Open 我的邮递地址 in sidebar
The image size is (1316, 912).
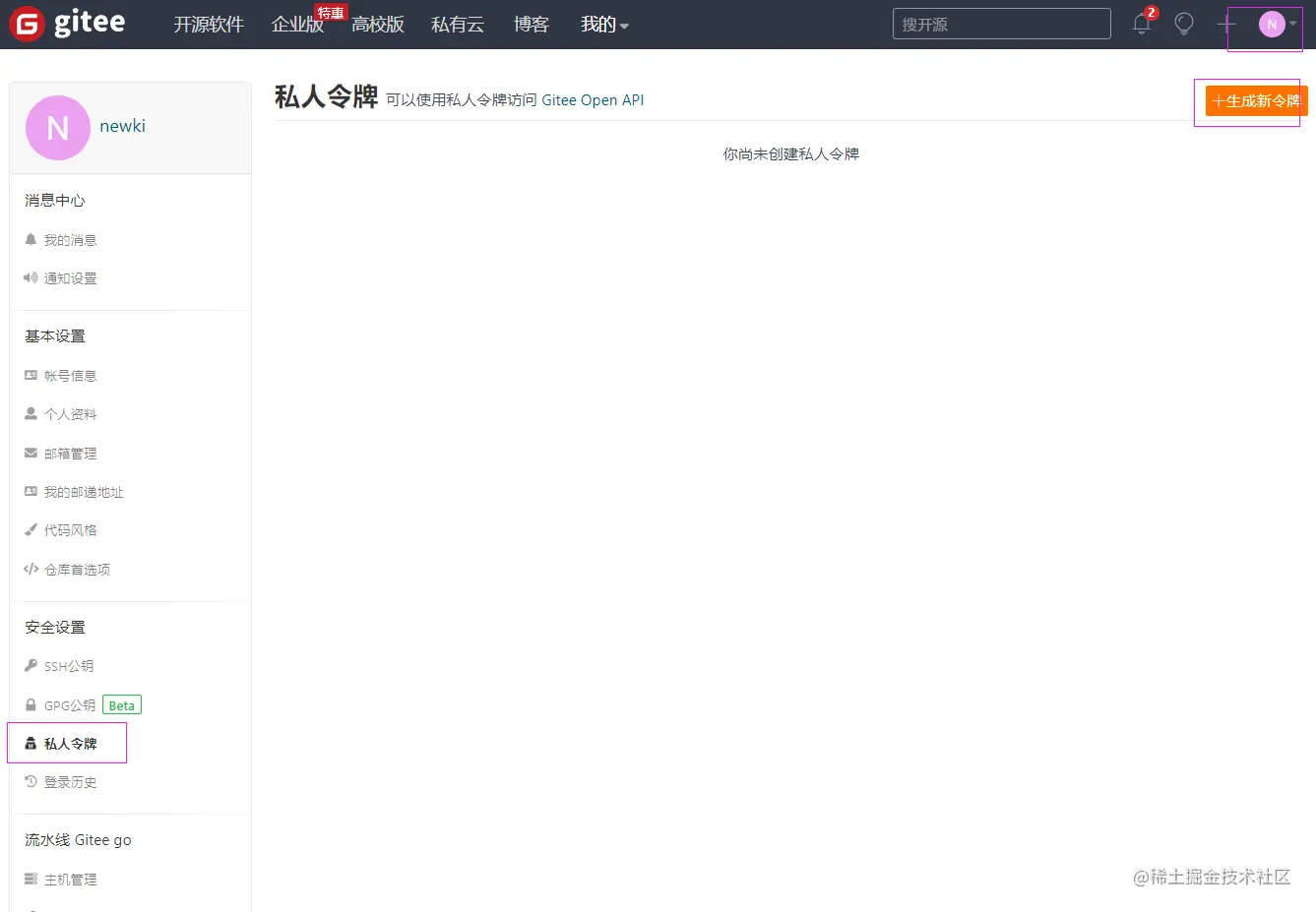84,492
